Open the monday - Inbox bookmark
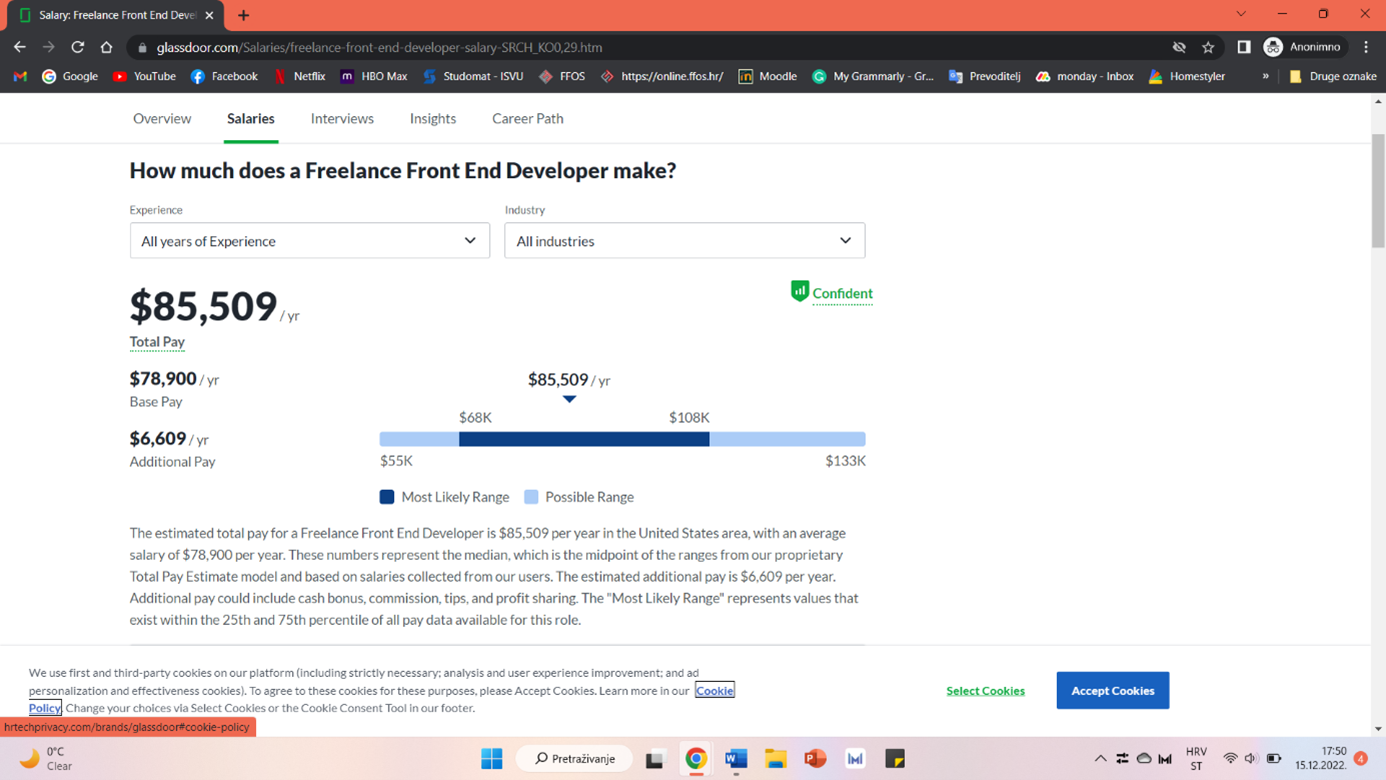The image size is (1386, 780). (x=1085, y=76)
